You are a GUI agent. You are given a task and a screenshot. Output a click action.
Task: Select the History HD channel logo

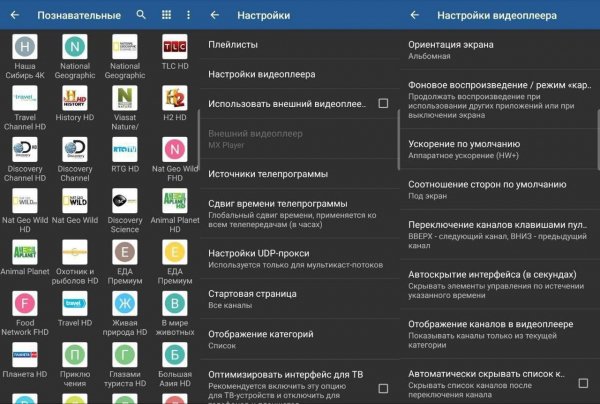(75, 98)
